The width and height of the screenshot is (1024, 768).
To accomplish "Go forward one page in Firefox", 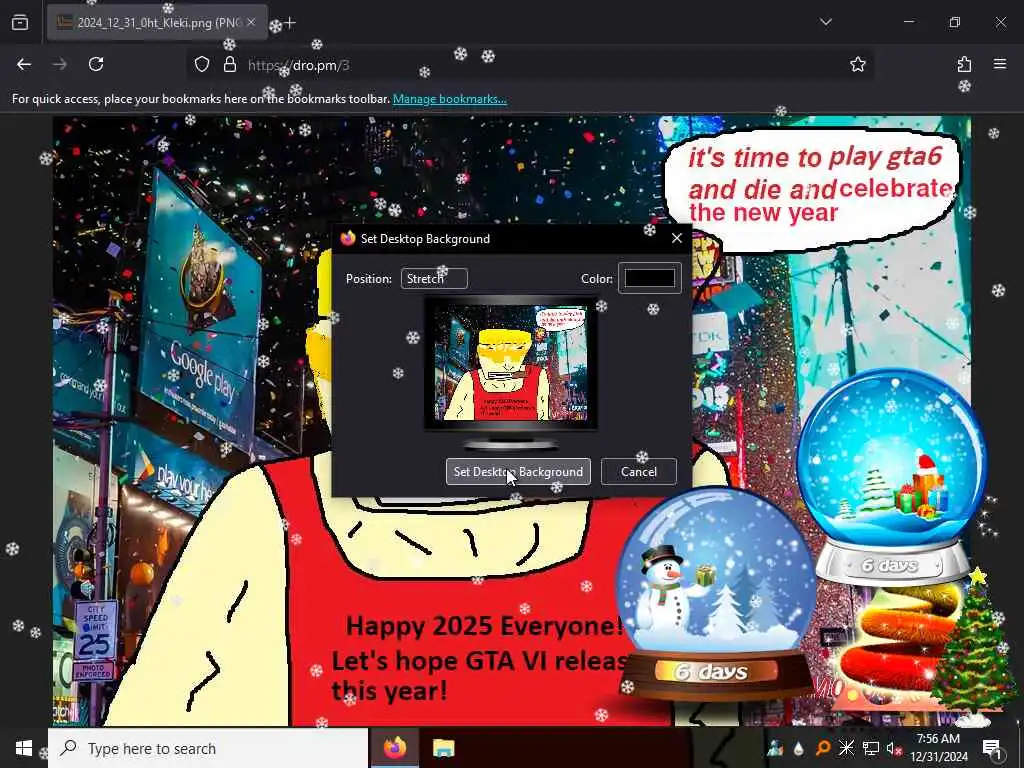I will pos(59,64).
